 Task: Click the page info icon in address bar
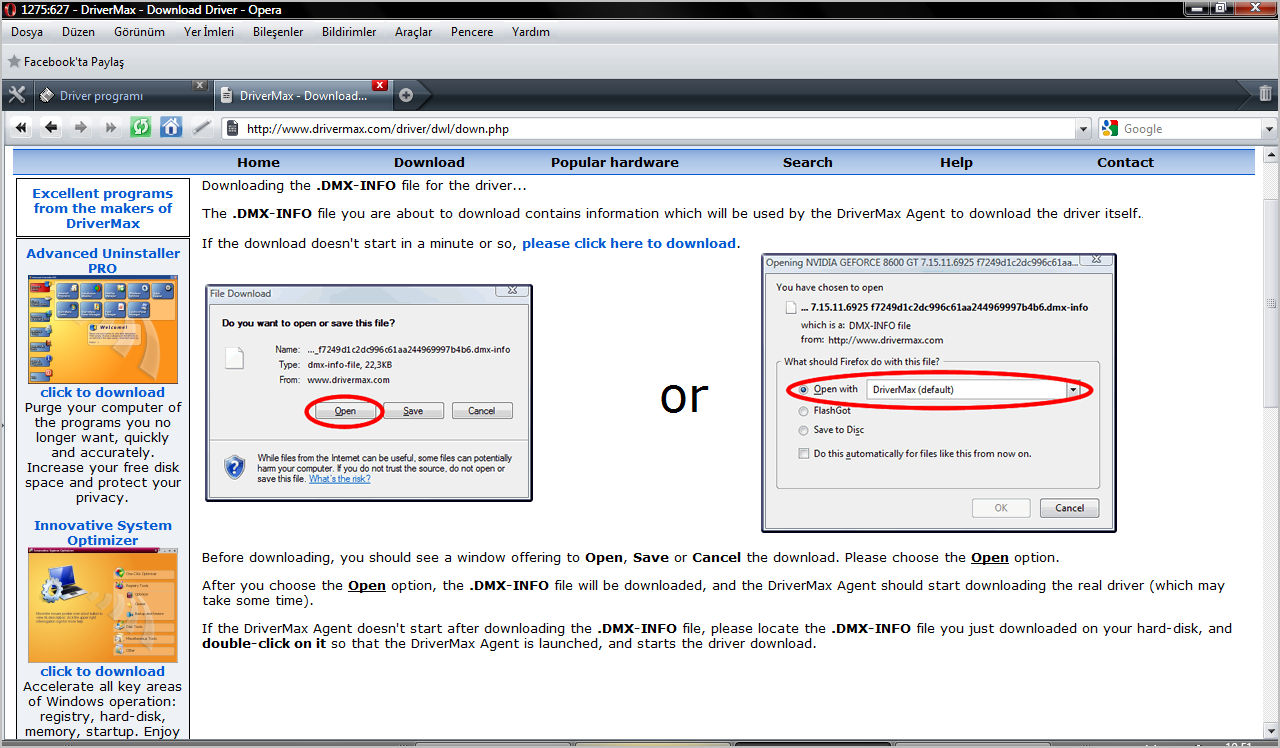click(232, 128)
